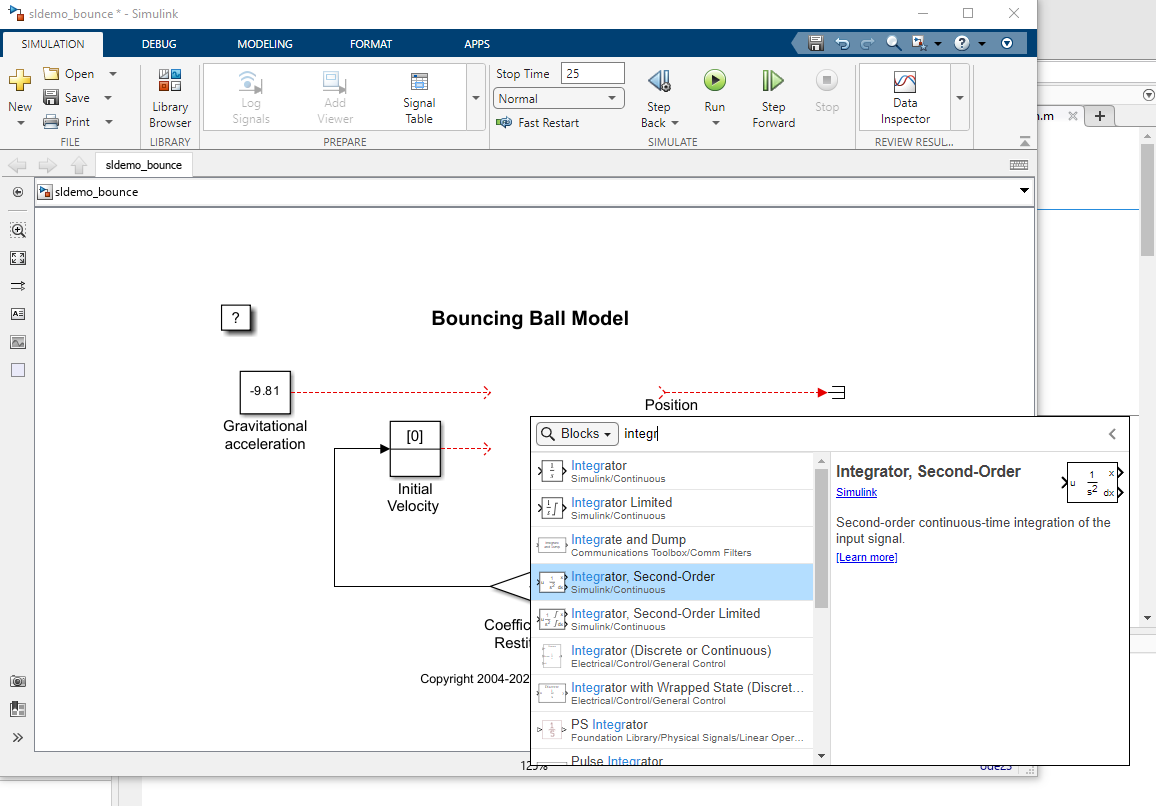
Task: Click the down arrow of the search results scrollbar
Action: coord(821,756)
